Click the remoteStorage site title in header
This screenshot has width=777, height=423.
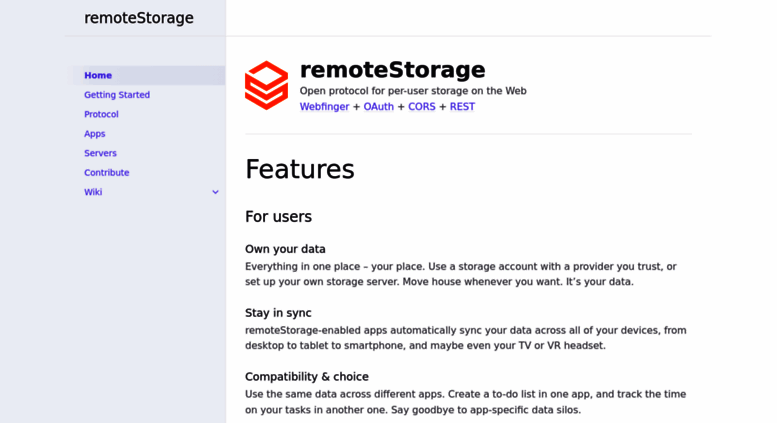coord(139,18)
